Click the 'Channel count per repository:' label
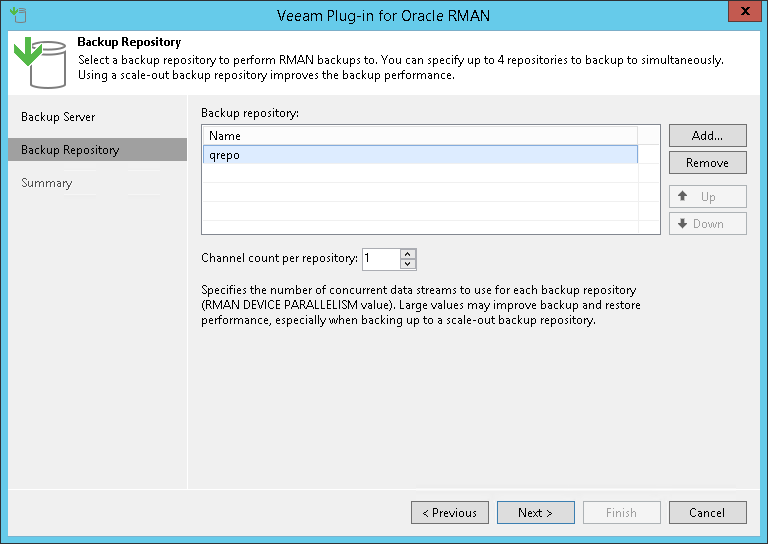 [279, 258]
